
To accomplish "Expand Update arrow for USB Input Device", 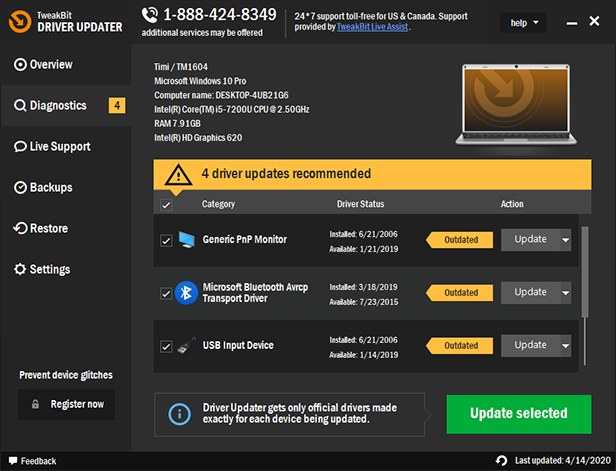I will pyautogui.click(x=566, y=346).
